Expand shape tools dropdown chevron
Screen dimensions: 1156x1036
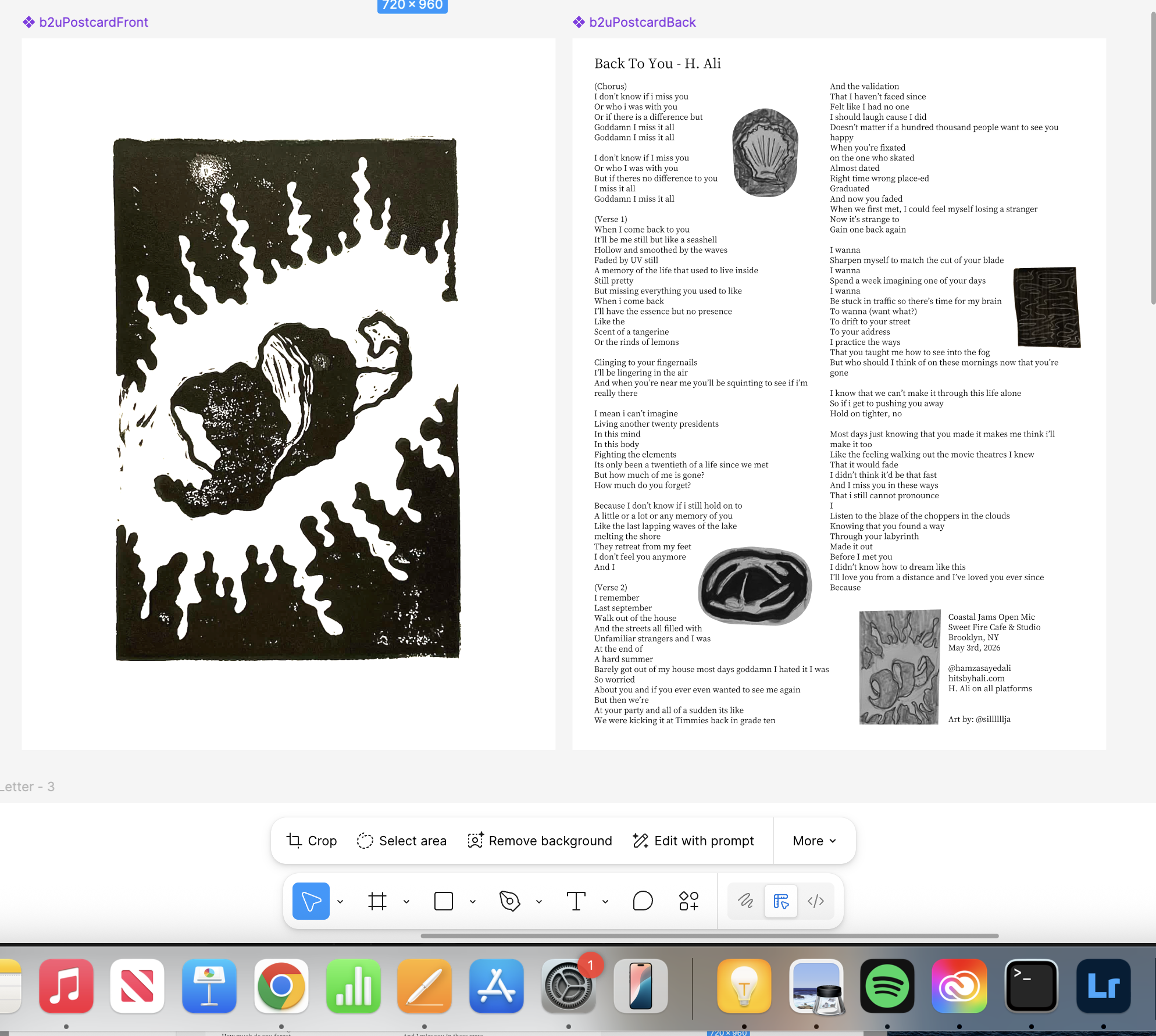(x=473, y=902)
